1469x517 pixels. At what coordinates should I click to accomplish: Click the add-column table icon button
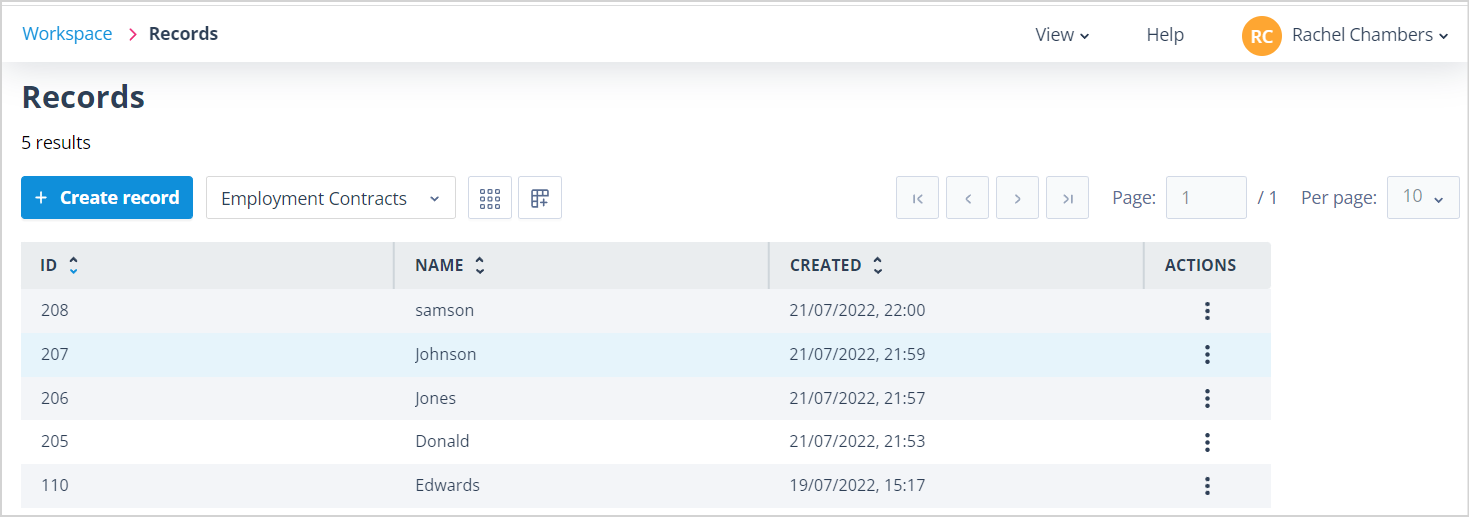tap(540, 198)
